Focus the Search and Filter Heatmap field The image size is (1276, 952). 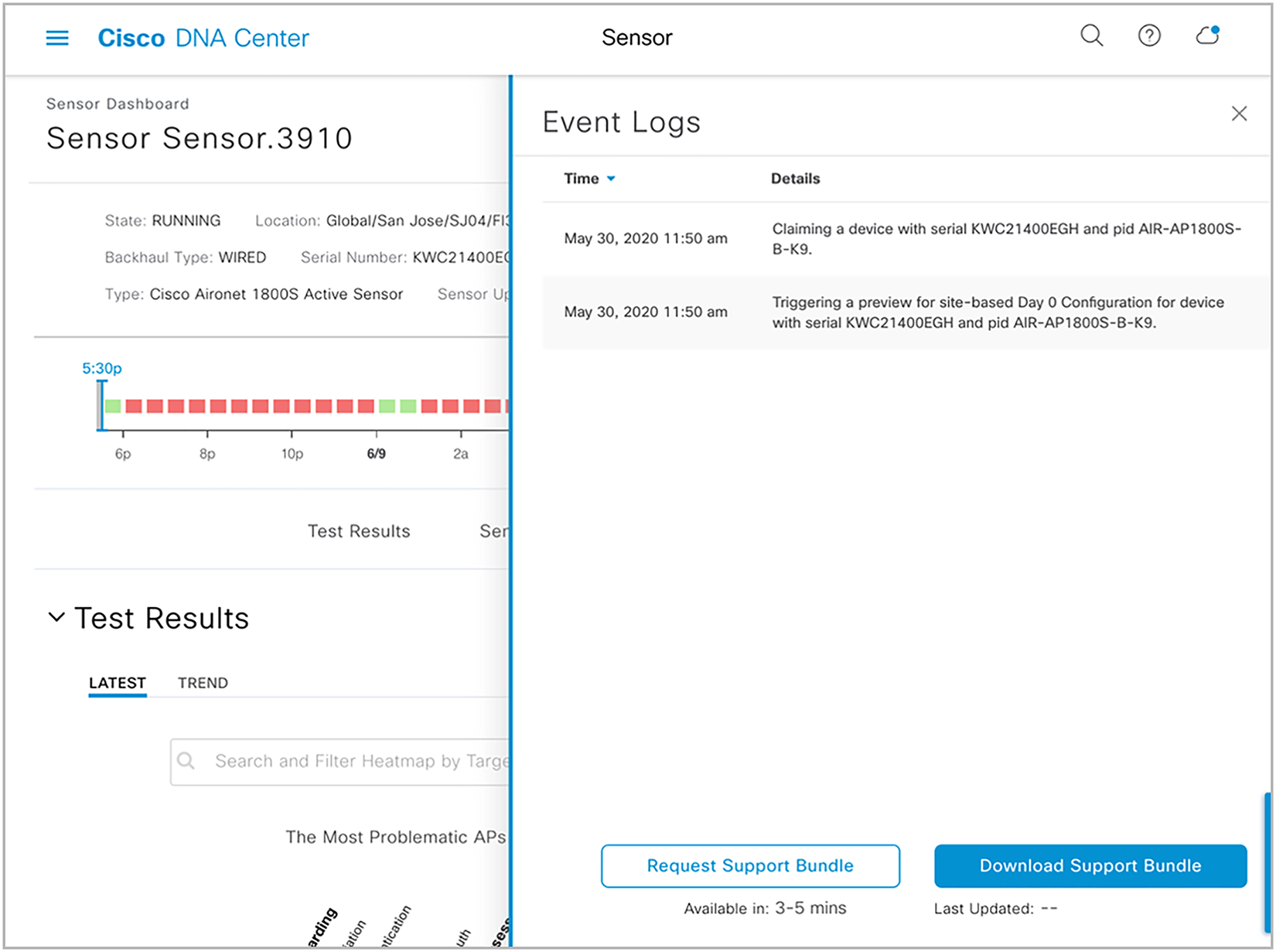coord(340,762)
